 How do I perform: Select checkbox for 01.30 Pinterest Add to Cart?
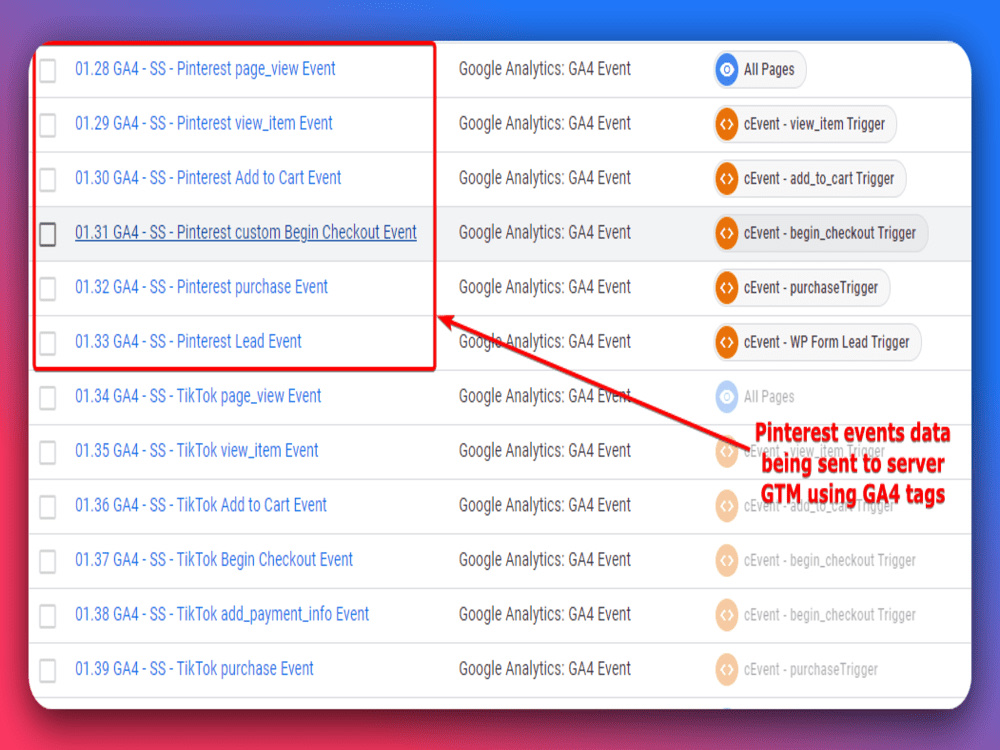click(x=48, y=179)
